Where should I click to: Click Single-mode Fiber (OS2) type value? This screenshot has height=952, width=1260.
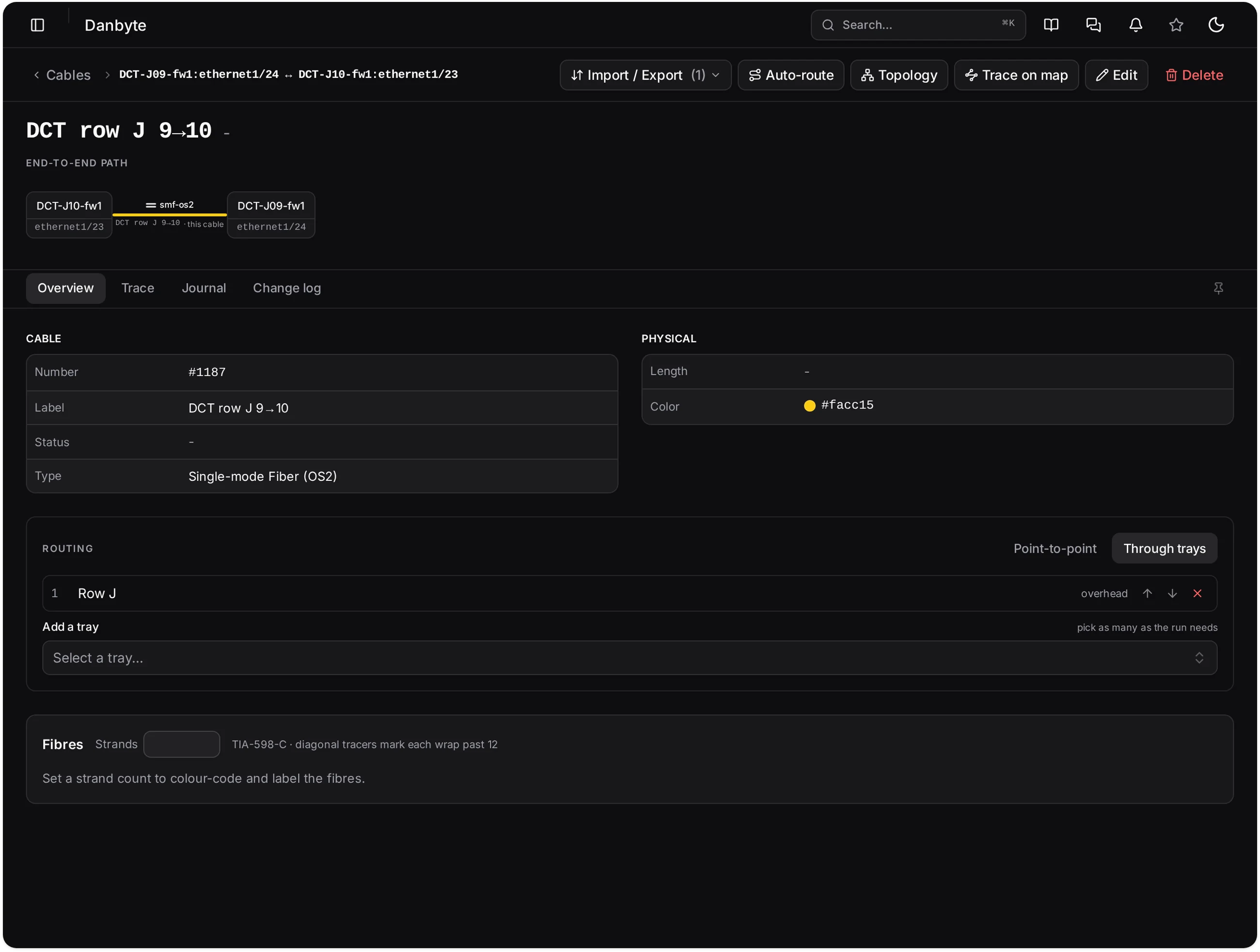[263, 476]
